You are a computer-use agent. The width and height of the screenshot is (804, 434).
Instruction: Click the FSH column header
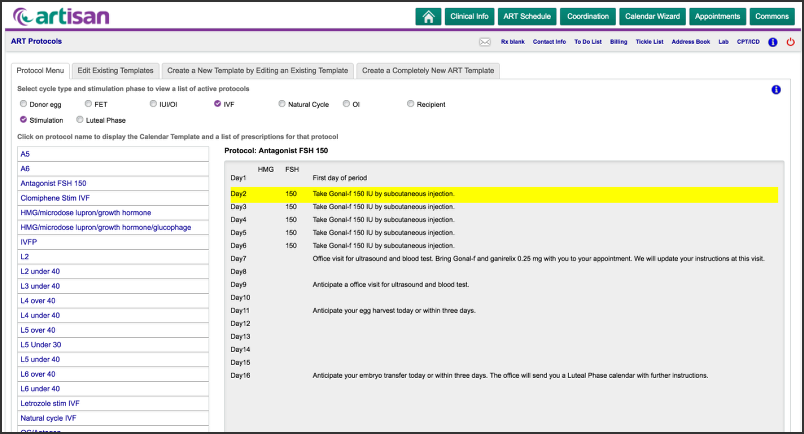point(292,169)
